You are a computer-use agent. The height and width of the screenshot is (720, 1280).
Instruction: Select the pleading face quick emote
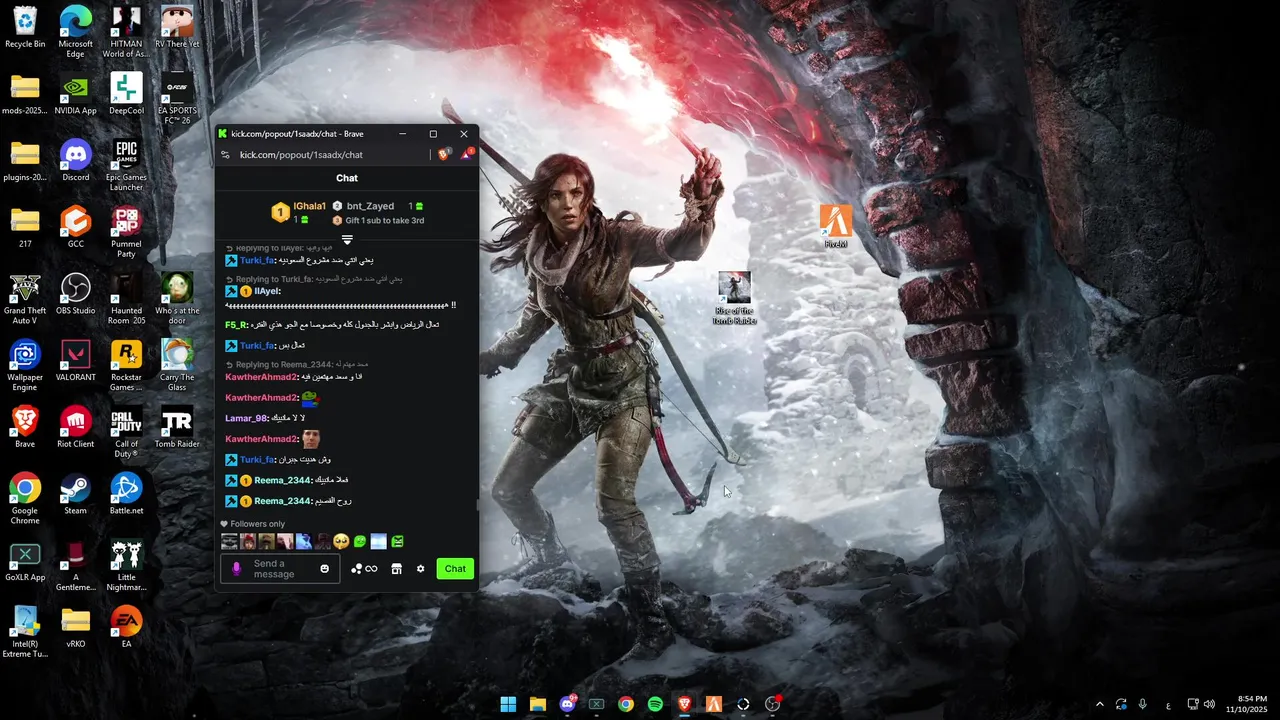pyautogui.click(x=341, y=541)
